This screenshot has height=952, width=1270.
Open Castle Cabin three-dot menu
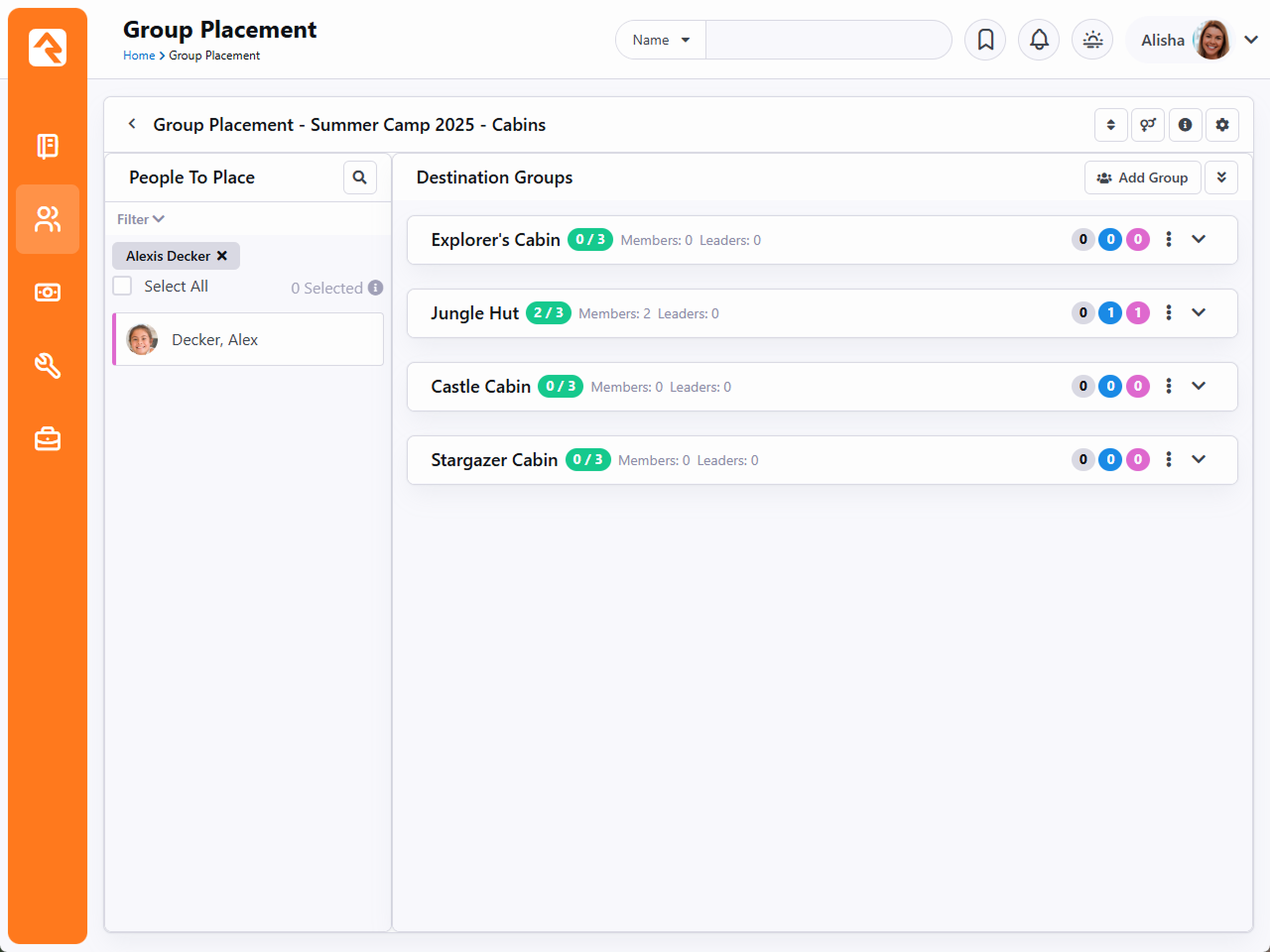[1169, 386]
